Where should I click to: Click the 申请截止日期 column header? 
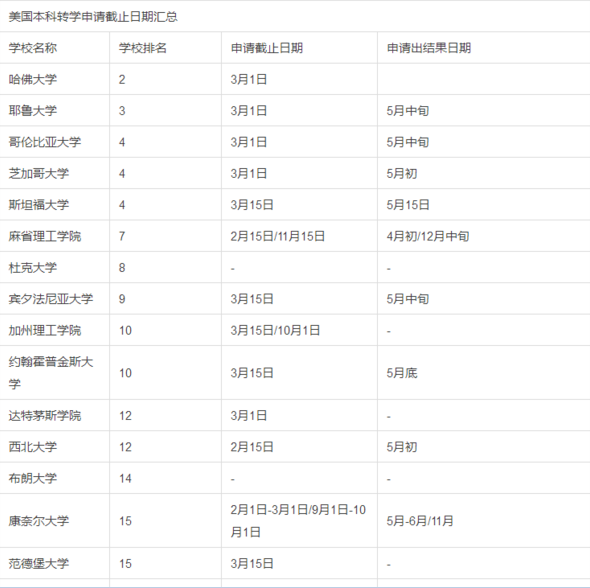coord(267,48)
